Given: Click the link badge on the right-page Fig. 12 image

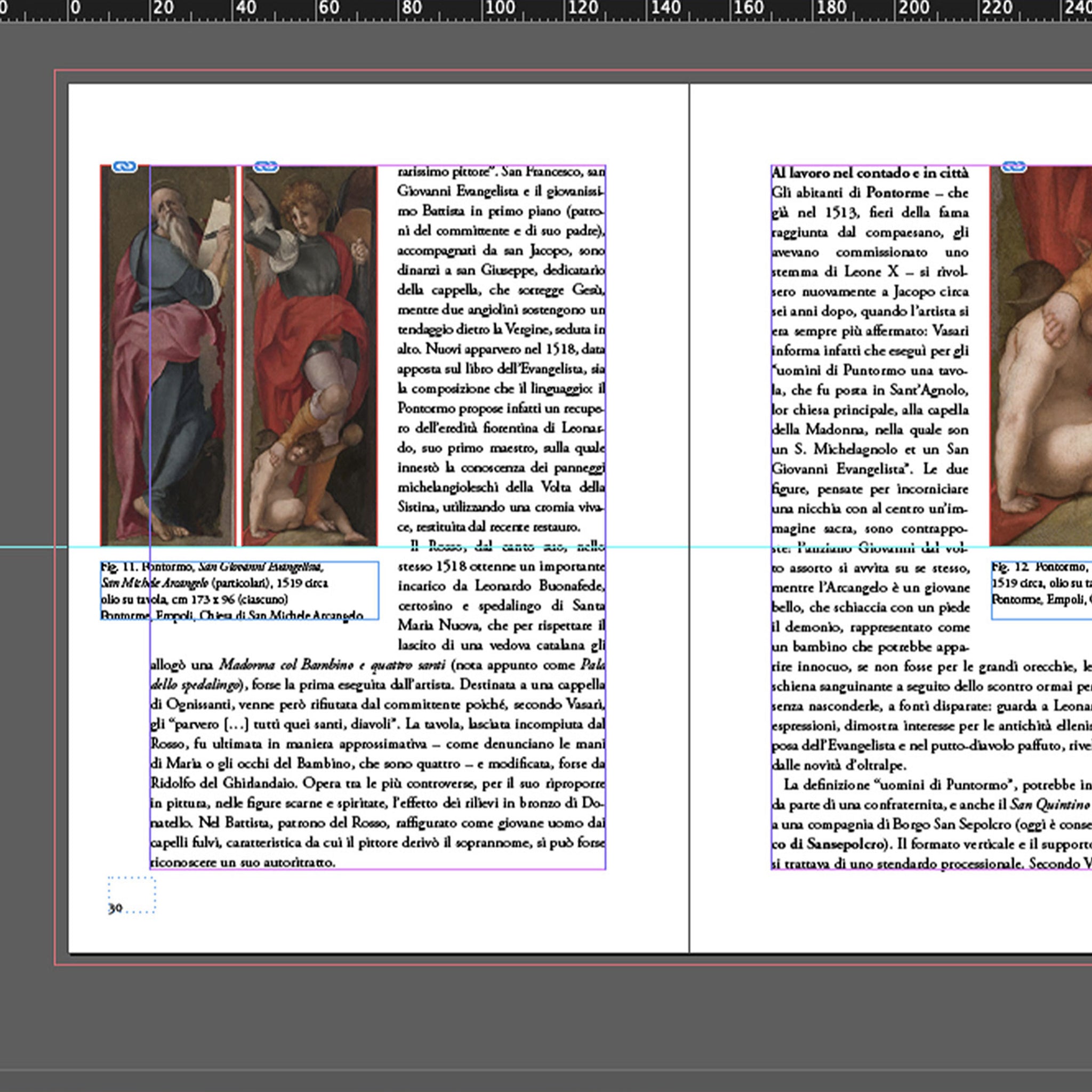Looking at the screenshot, I should (1014, 167).
